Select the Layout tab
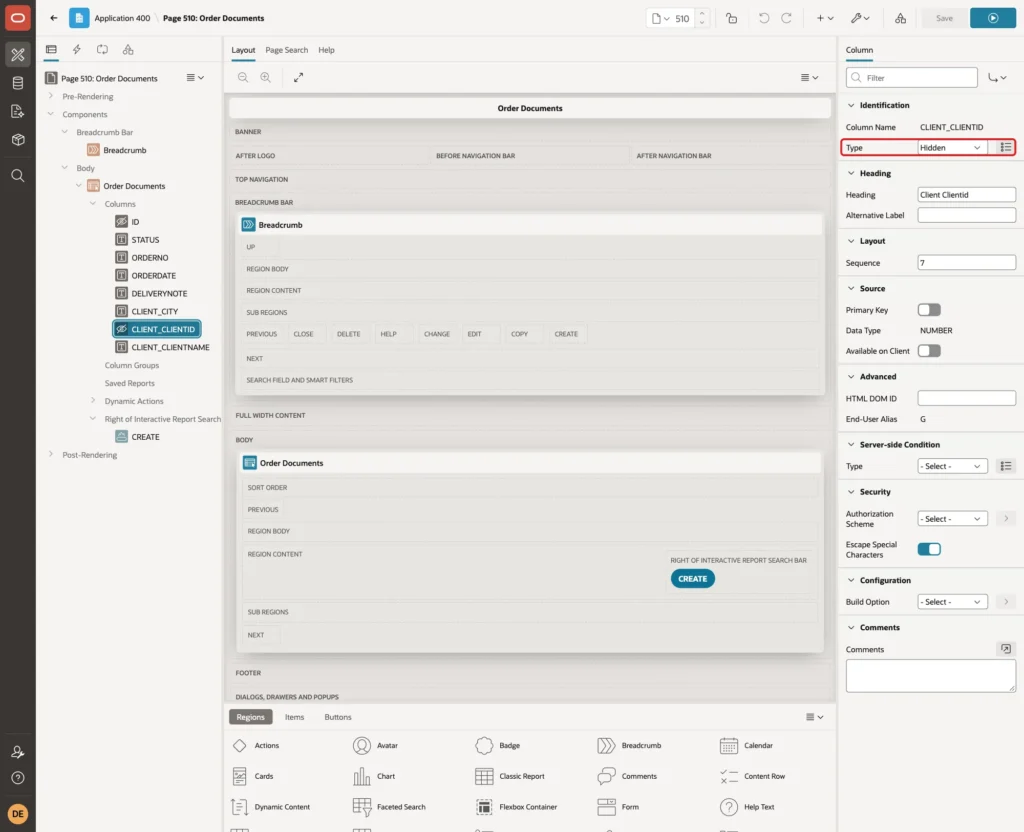Viewport: 1024px width, 832px height. [243, 50]
